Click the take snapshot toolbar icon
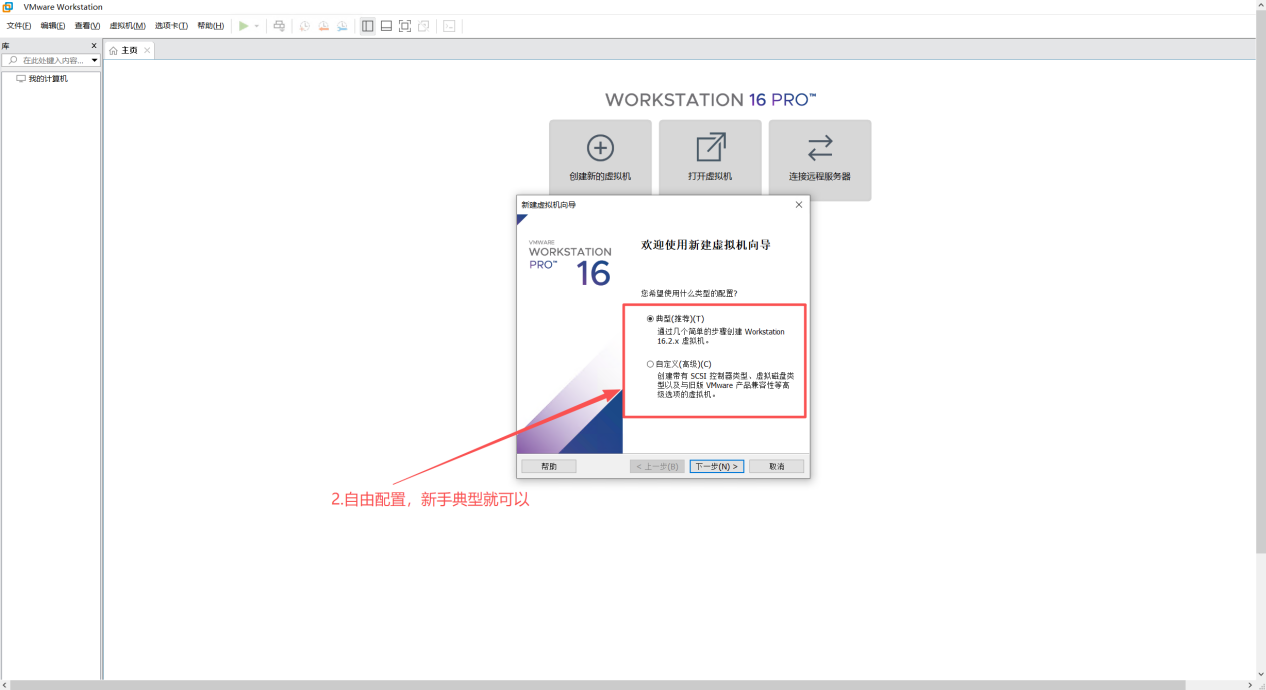1266x690 pixels. click(305, 26)
